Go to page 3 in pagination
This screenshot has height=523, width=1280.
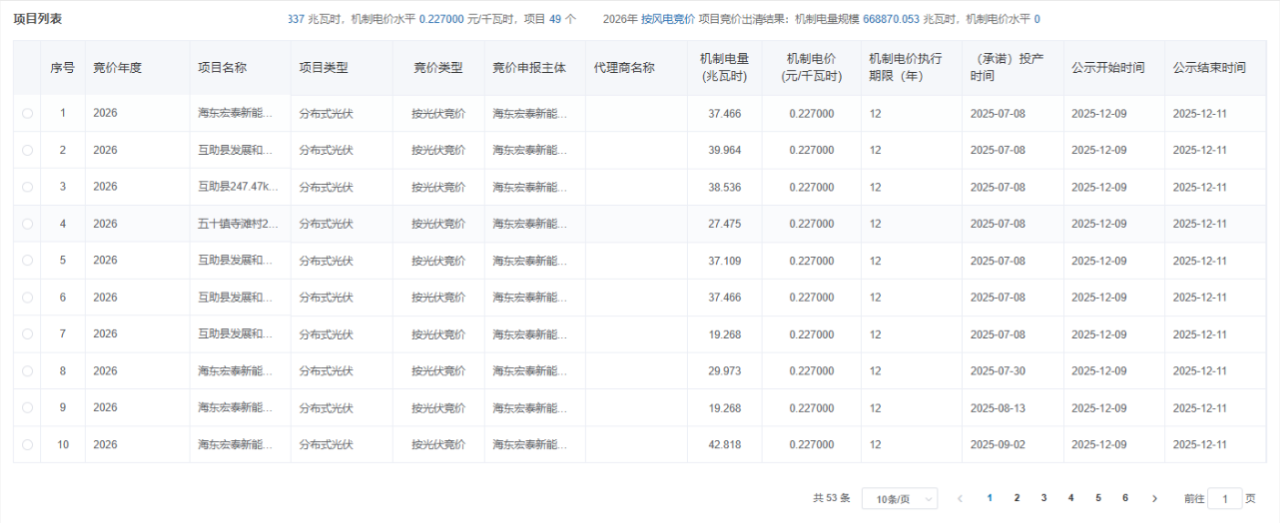pyautogui.click(x=1044, y=498)
